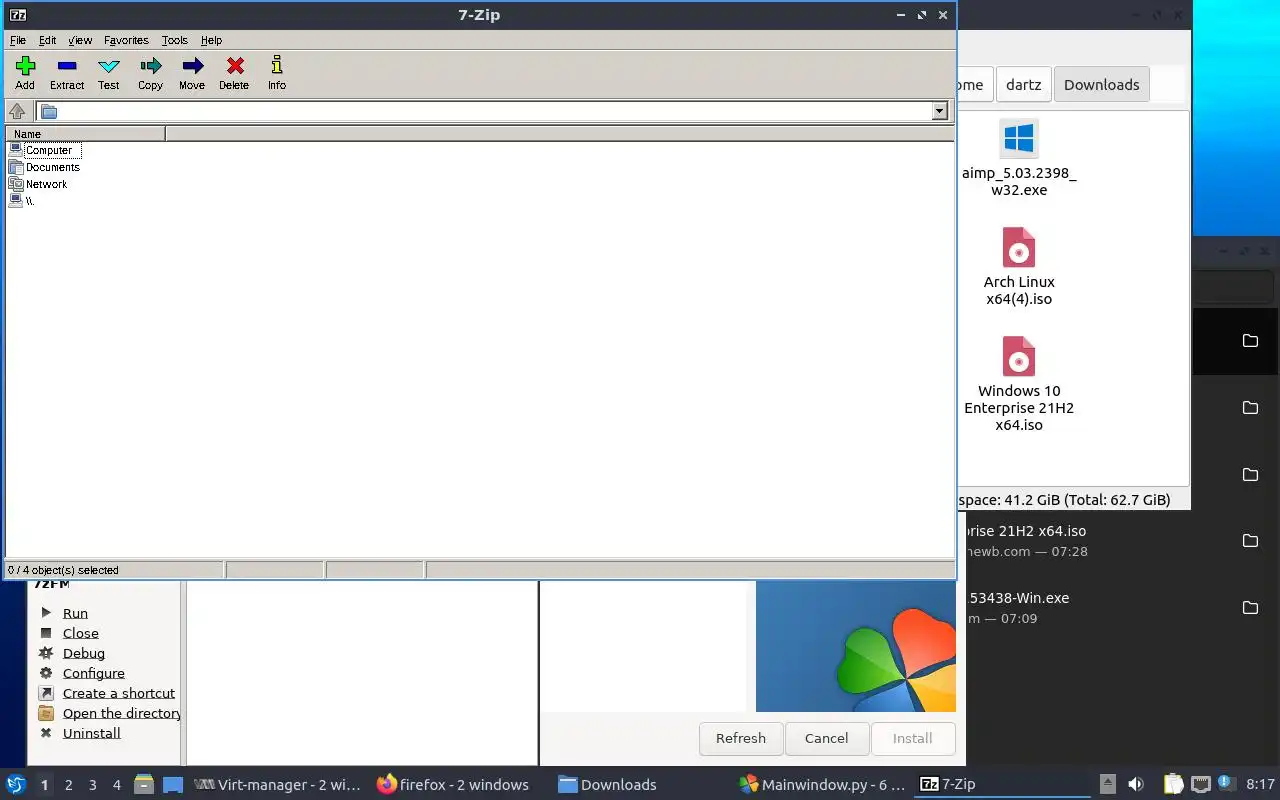Click the Refresh button in the install dialog

point(741,738)
